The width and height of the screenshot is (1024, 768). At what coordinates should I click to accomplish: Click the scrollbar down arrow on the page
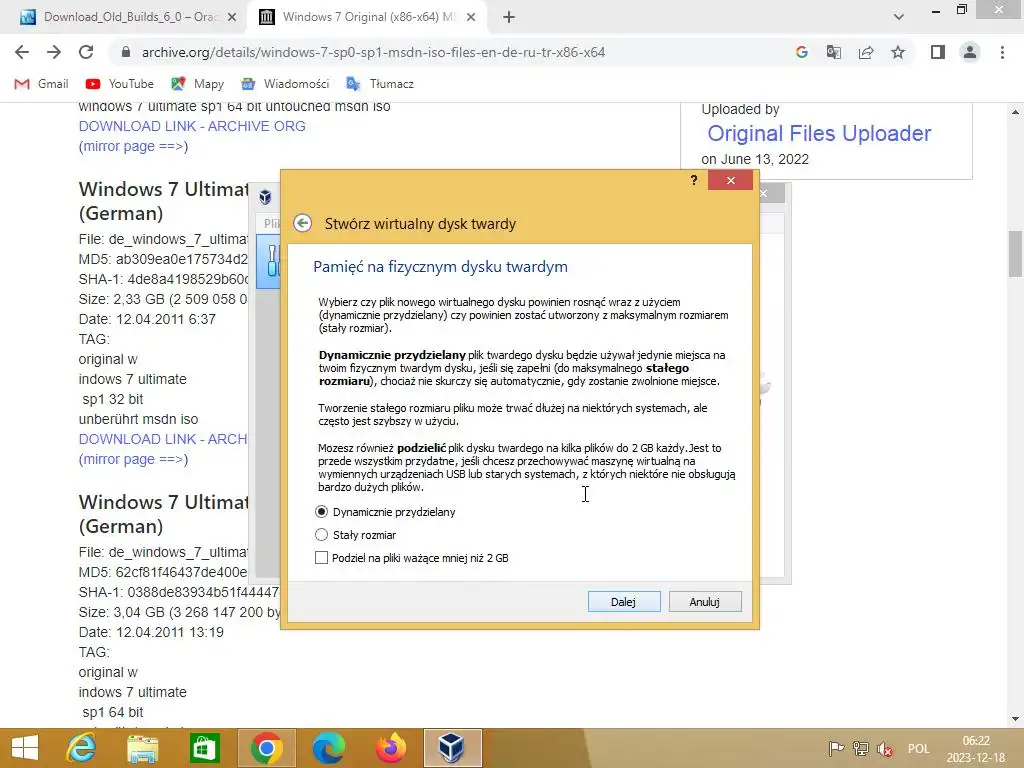tap(1016, 719)
